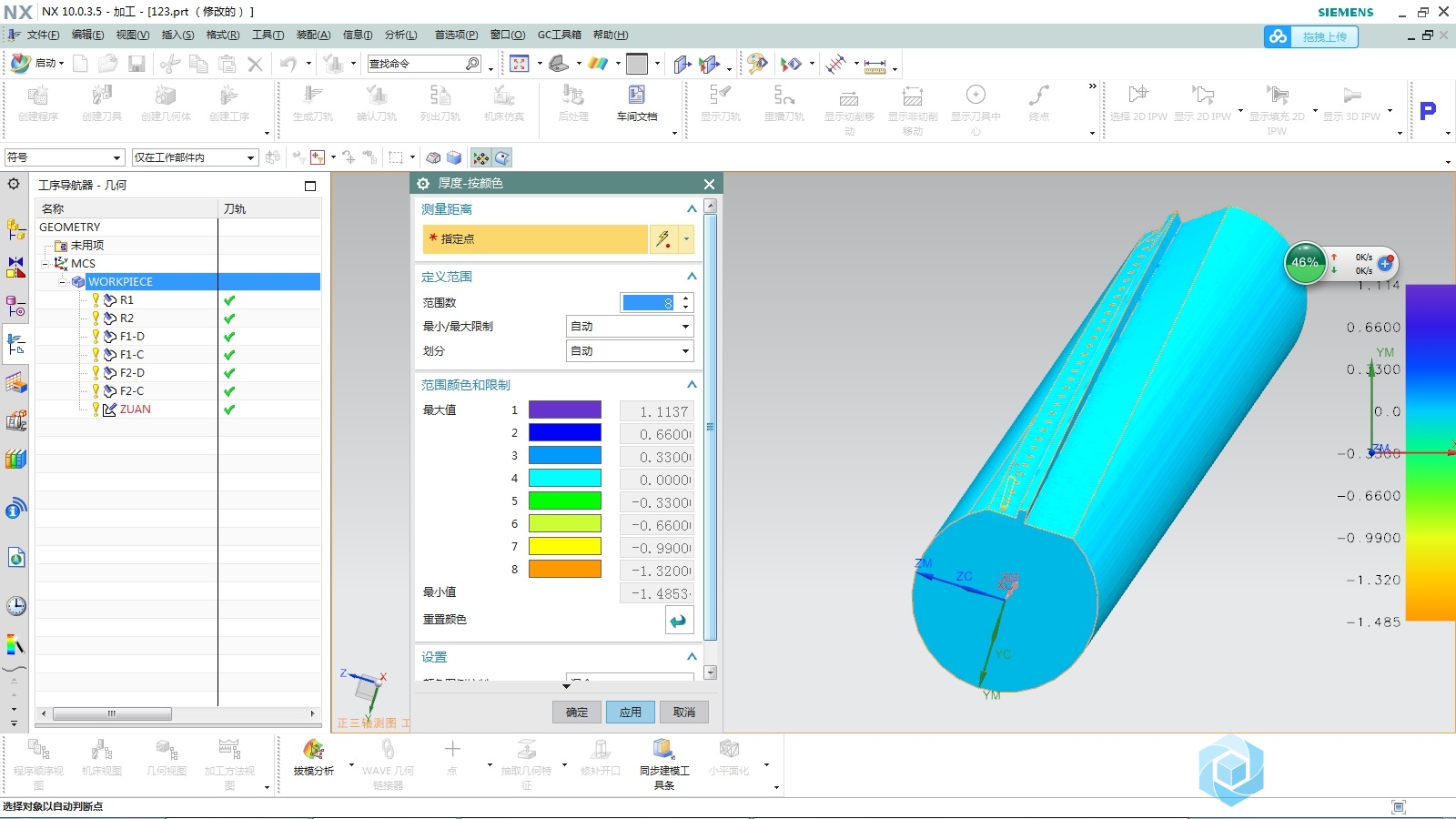Click the 确定 button
Viewport: 1456px width, 819px height.
[577, 713]
